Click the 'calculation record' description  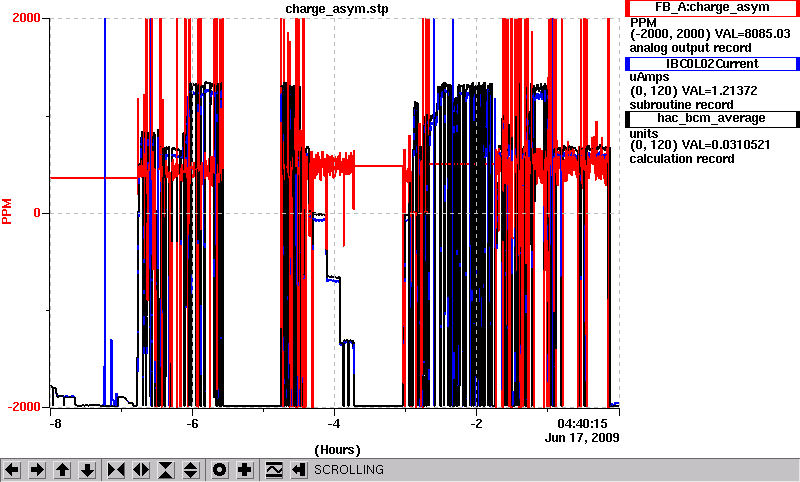click(682, 159)
